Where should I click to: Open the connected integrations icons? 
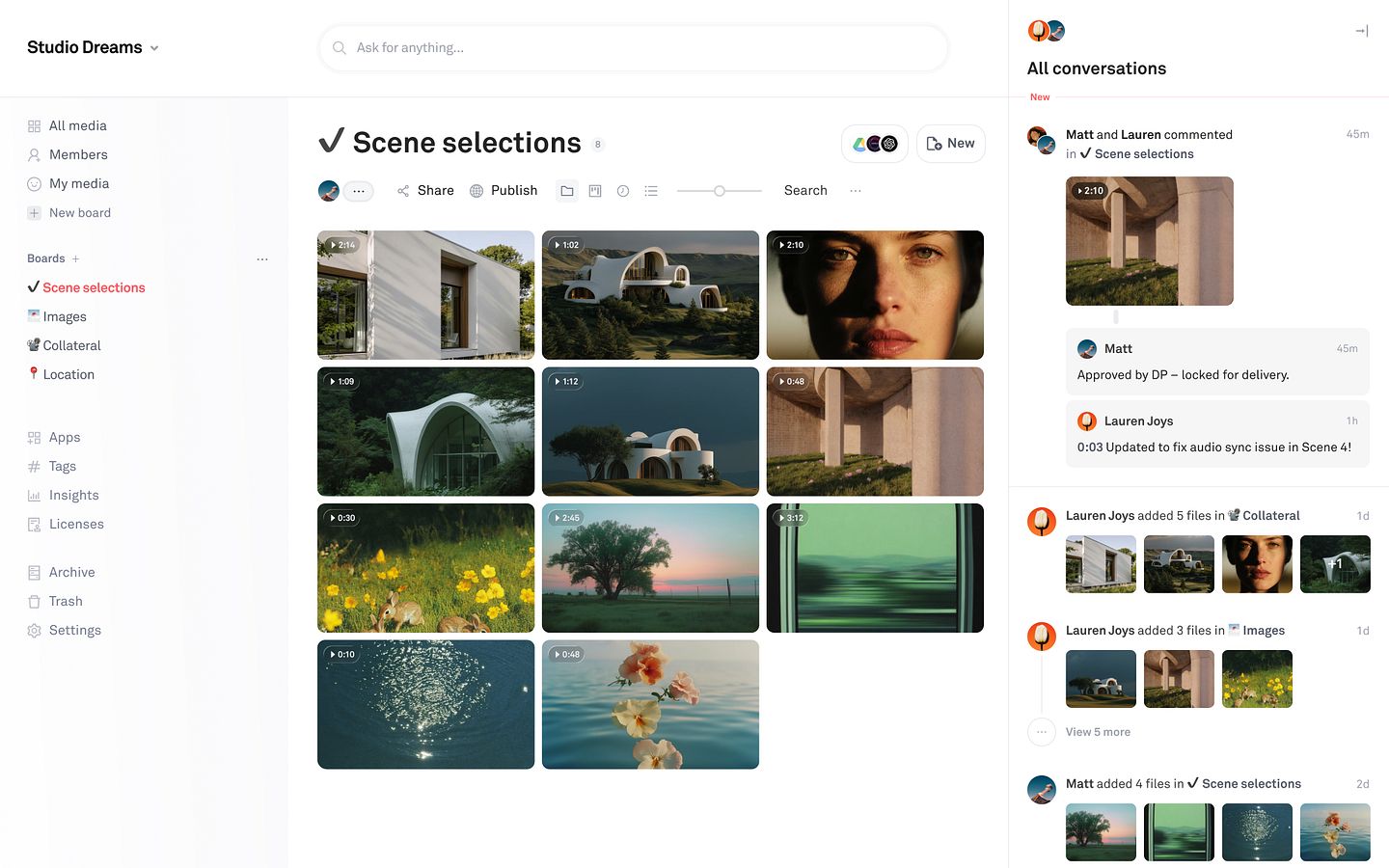click(x=874, y=144)
